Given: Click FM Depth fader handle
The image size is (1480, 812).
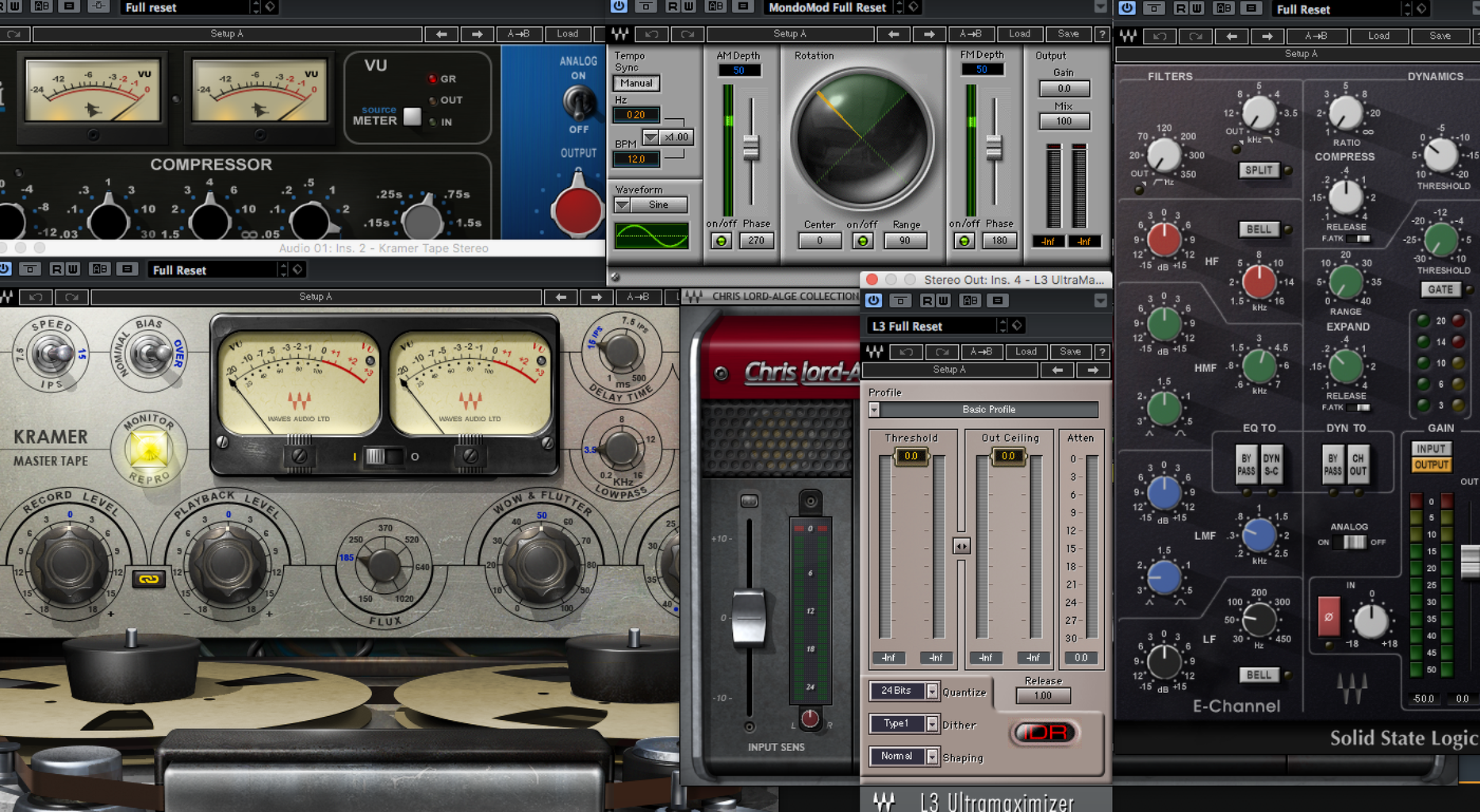Looking at the screenshot, I should [x=994, y=147].
